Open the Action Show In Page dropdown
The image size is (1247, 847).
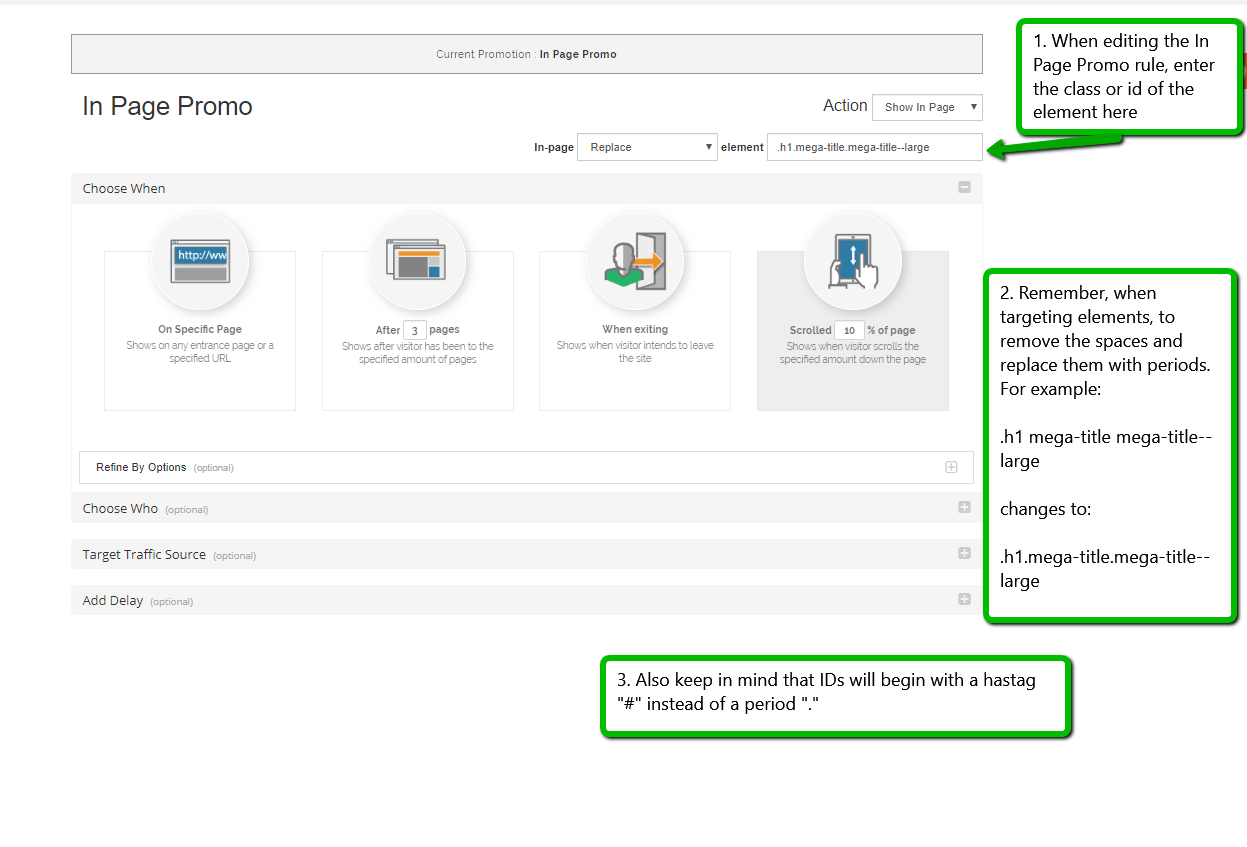pos(927,107)
